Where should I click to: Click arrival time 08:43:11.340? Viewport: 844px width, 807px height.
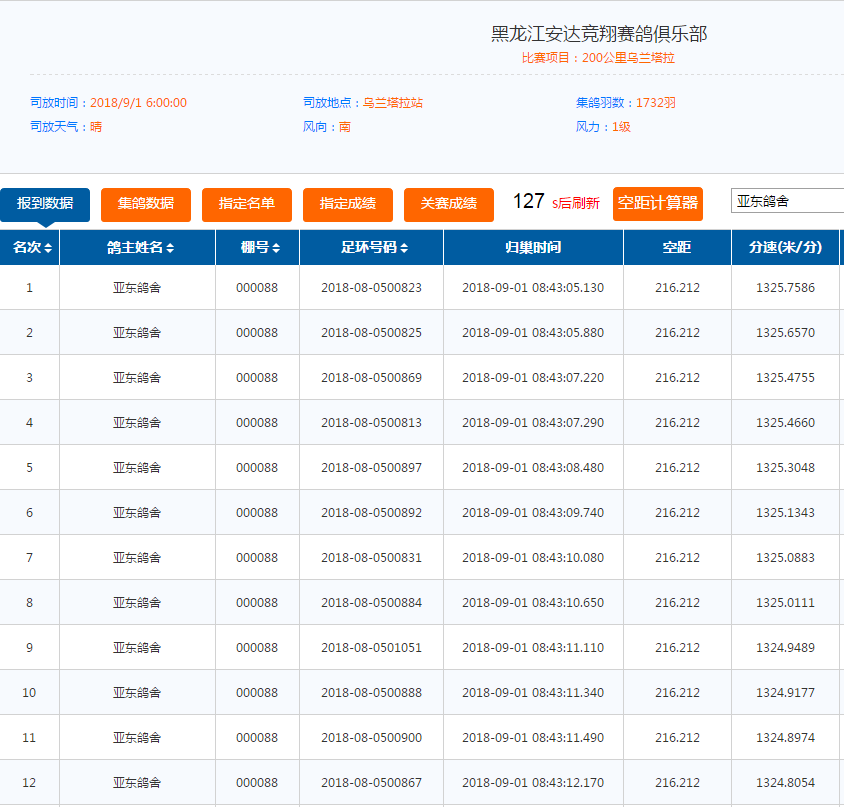(568, 692)
